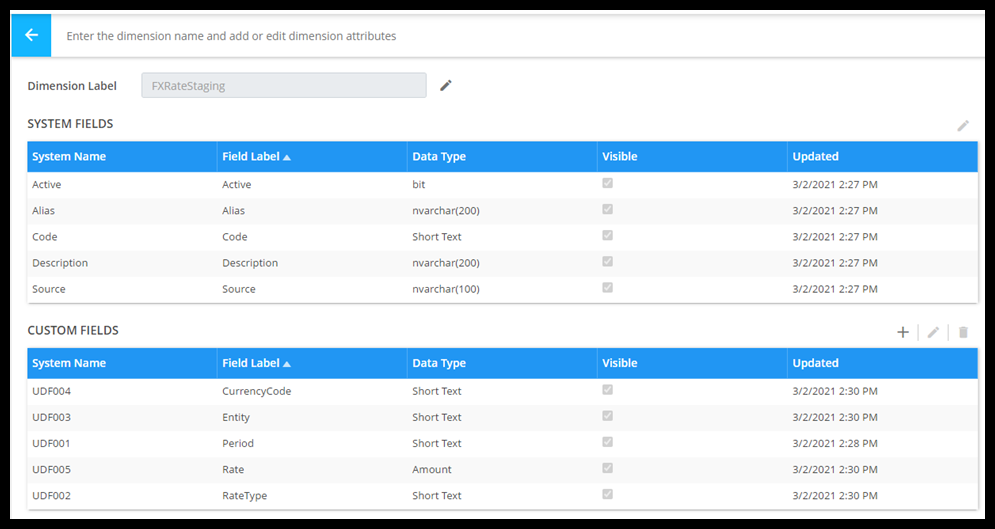
Task: Add a new custom field with plus icon
Action: pos(902,332)
